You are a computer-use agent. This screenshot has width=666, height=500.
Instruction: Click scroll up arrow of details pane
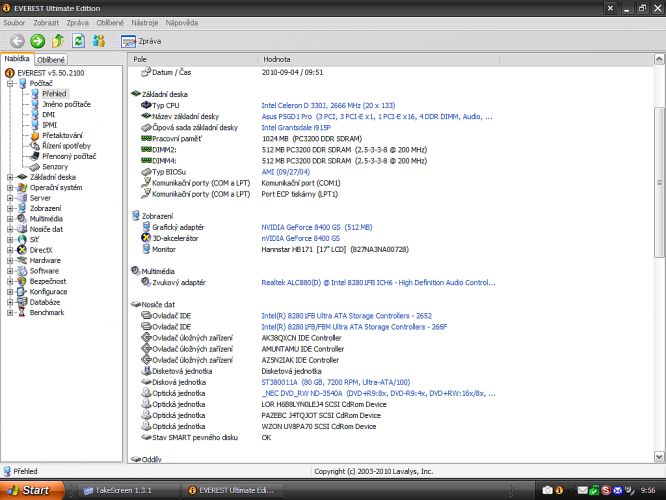point(659,59)
